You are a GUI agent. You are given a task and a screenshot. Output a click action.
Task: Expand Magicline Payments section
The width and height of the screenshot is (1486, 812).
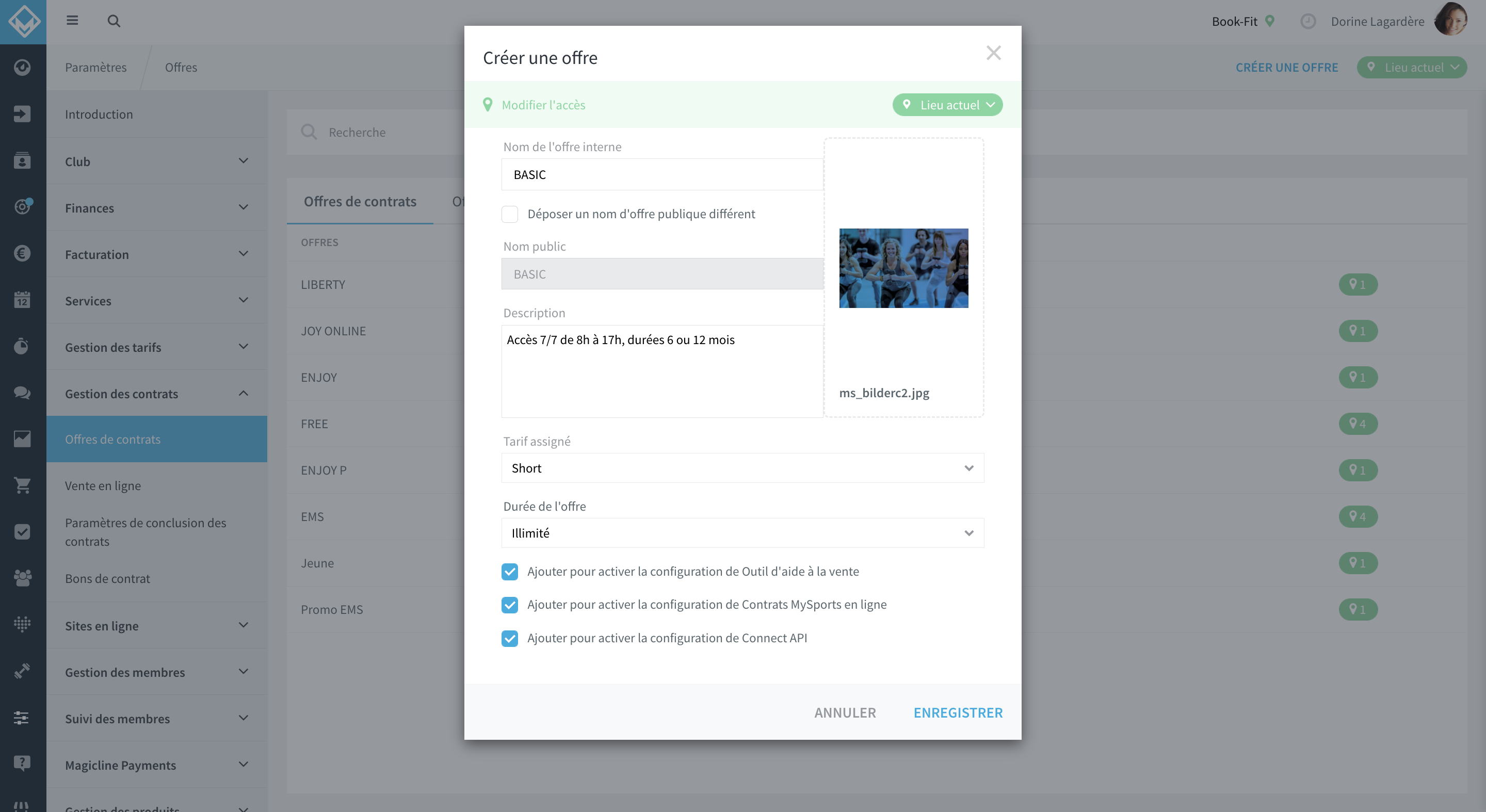[156, 765]
